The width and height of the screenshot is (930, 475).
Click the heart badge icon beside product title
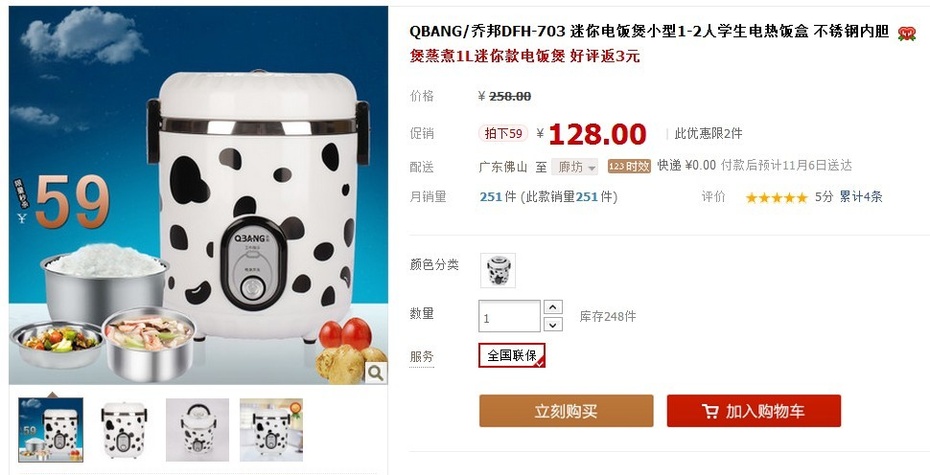(x=906, y=33)
